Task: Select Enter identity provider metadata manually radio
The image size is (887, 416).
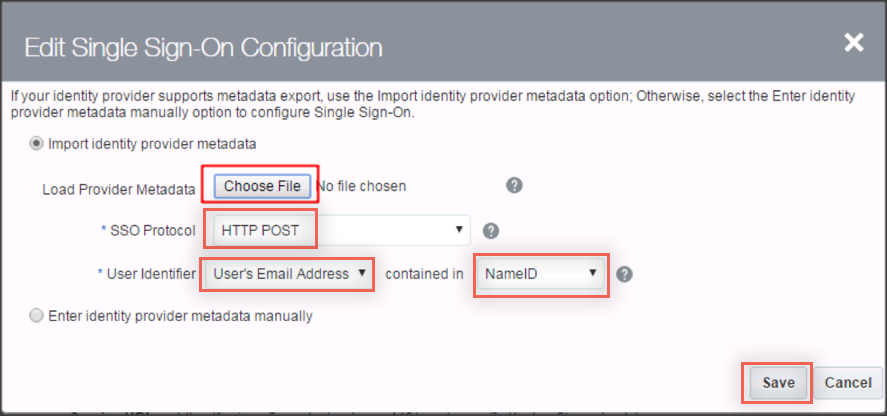Action: click(38, 316)
